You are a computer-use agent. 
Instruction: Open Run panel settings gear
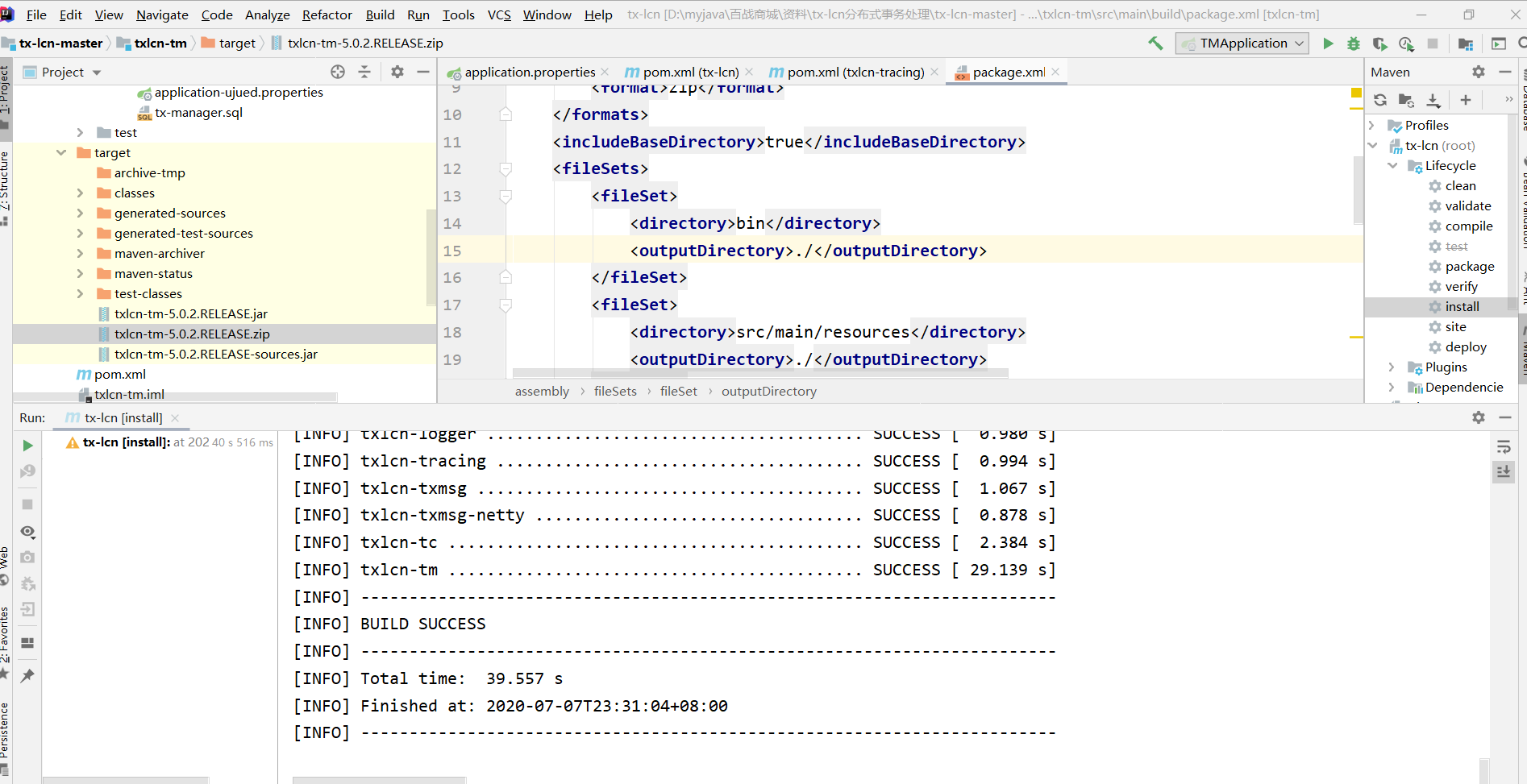coord(1479,417)
